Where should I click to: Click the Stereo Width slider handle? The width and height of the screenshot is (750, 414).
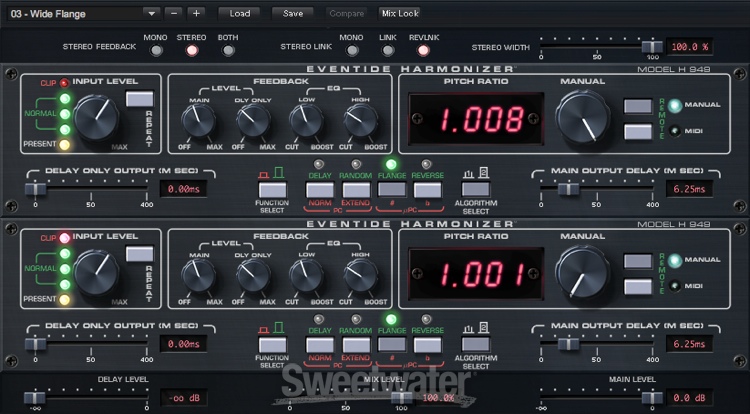[x=651, y=47]
